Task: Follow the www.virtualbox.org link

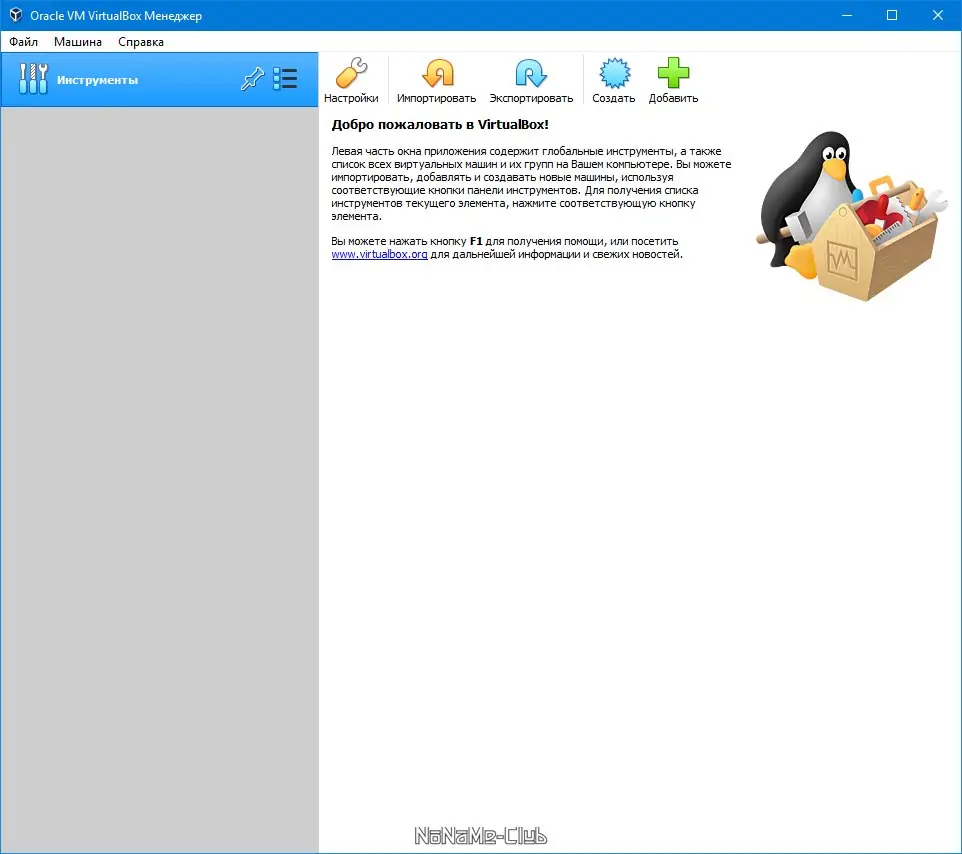Action: [x=379, y=254]
